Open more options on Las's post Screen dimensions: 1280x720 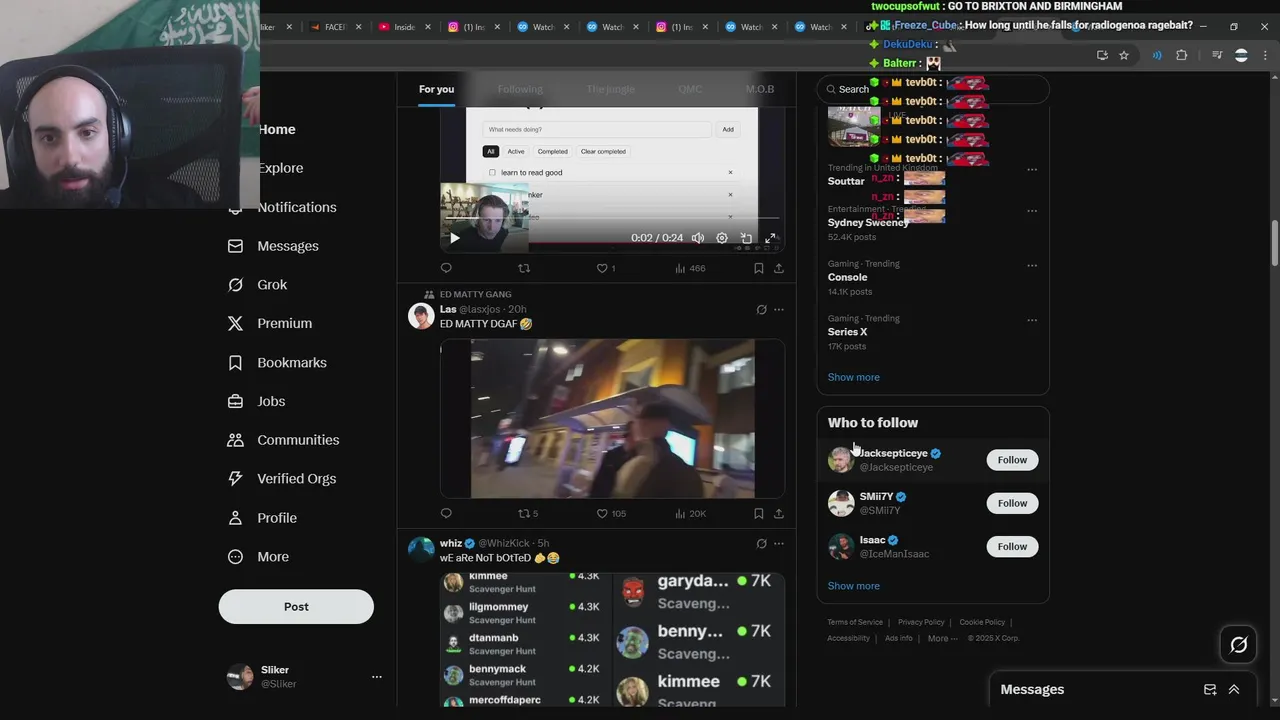coord(779,310)
